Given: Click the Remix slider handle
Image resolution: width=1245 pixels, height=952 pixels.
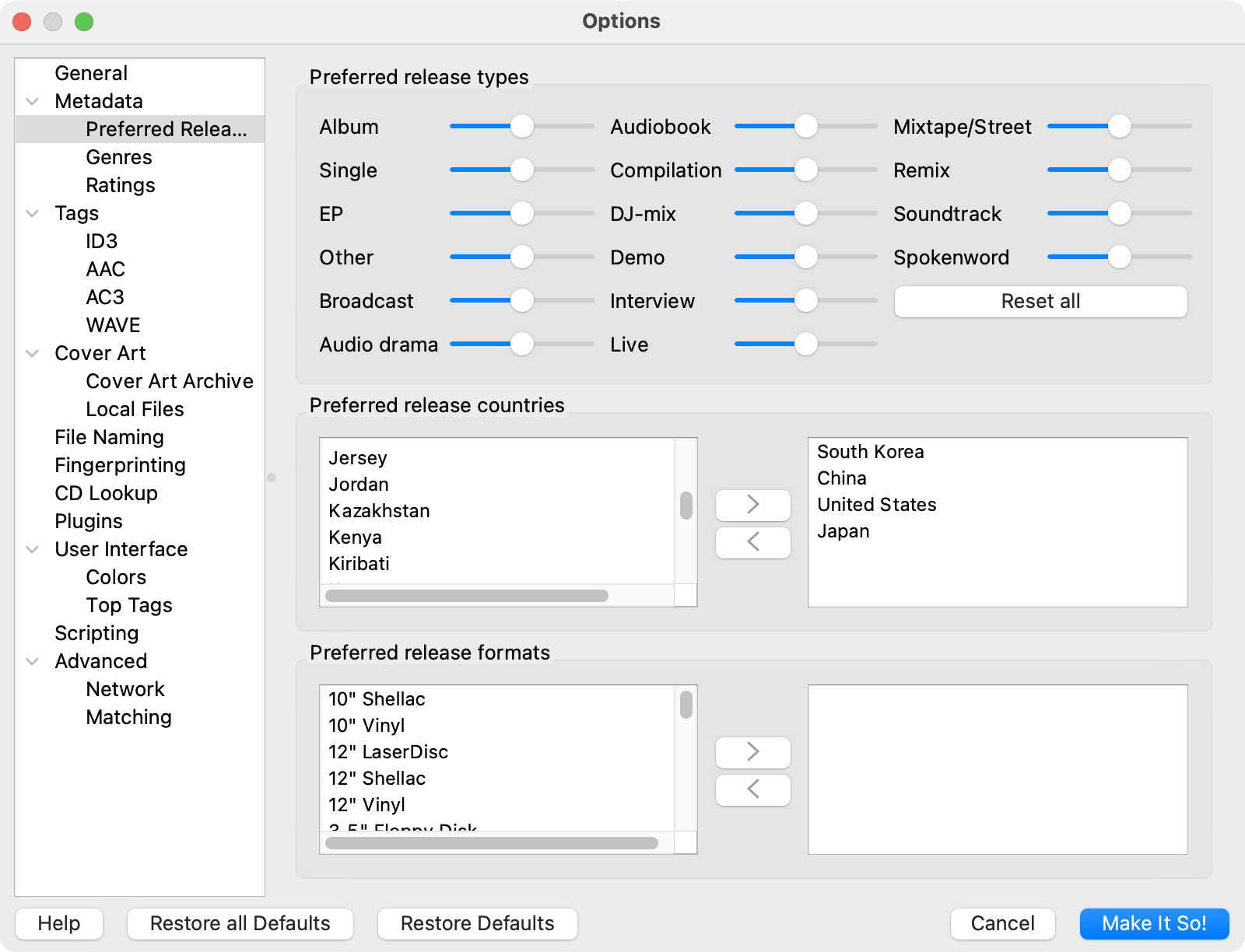Looking at the screenshot, I should click(x=1120, y=170).
